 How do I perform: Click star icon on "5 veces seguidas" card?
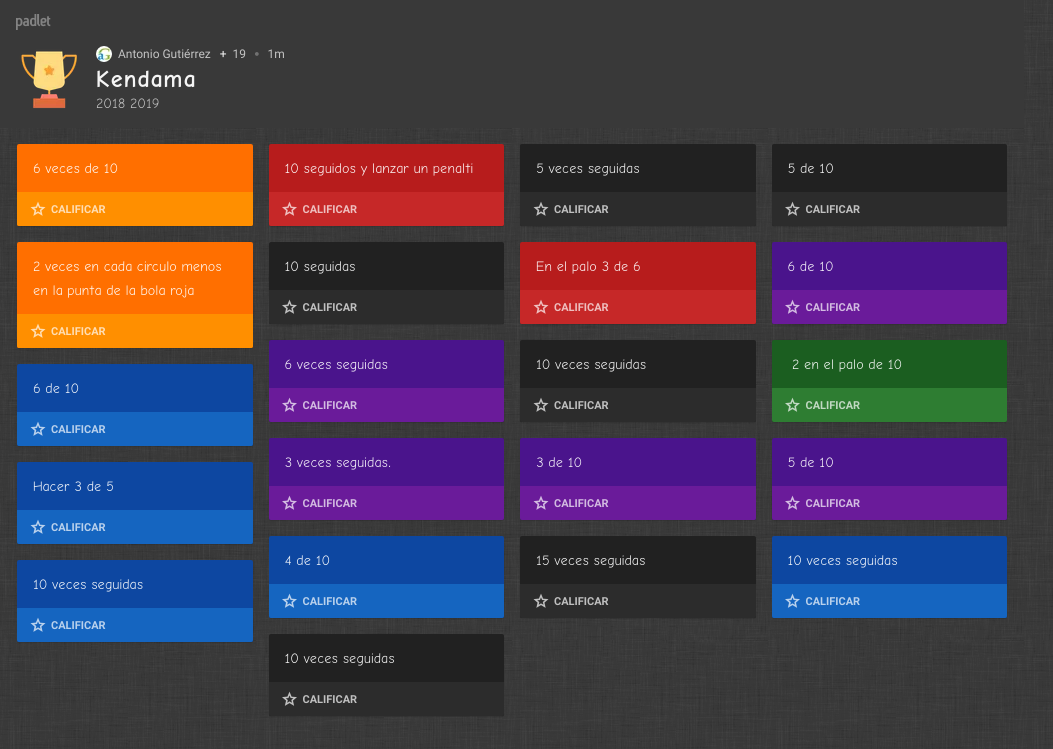(541, 209)
